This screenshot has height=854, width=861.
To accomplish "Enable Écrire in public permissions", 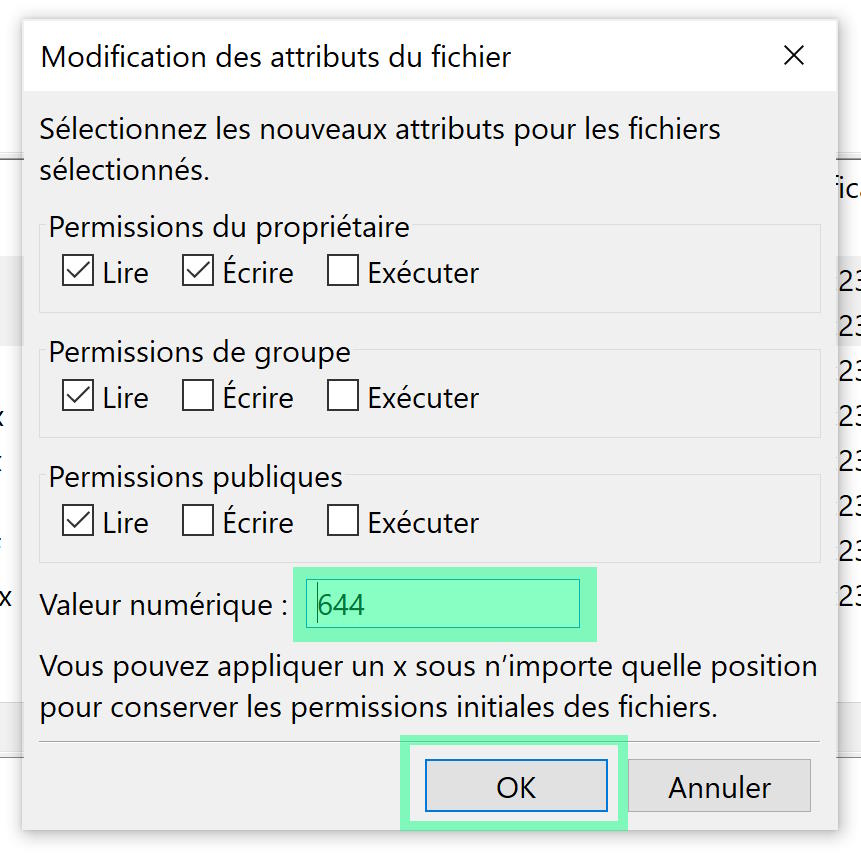I will tap(198, 522).
